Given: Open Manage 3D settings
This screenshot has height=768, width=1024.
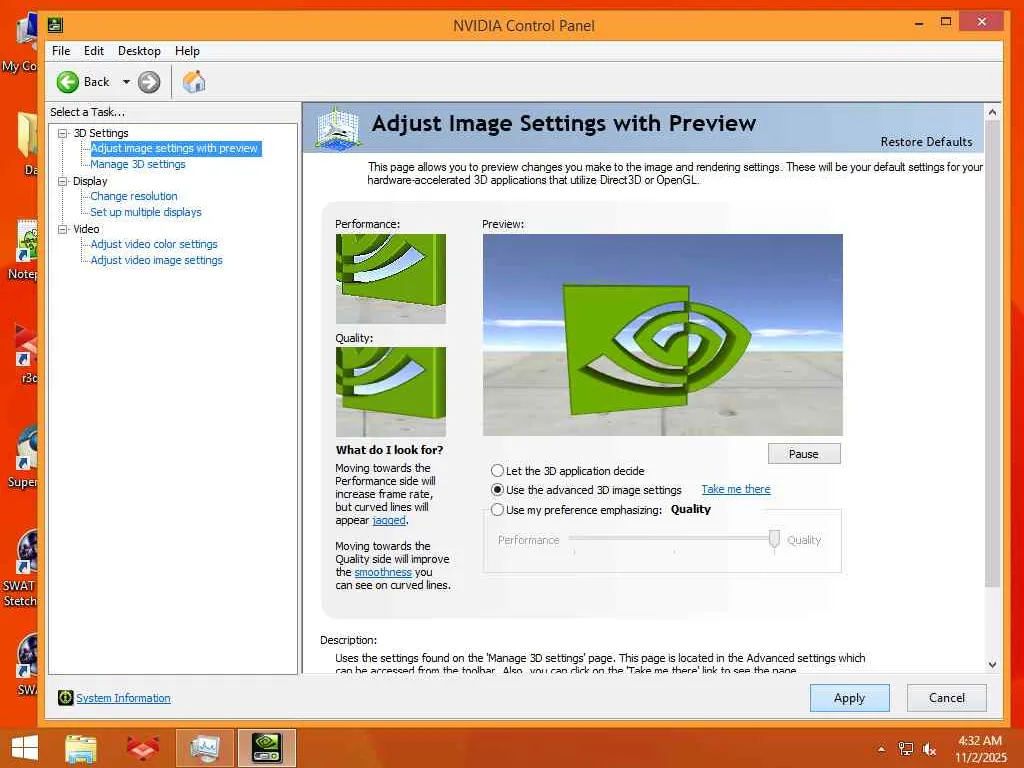Looking at the screenshot, I should [138, 165].
